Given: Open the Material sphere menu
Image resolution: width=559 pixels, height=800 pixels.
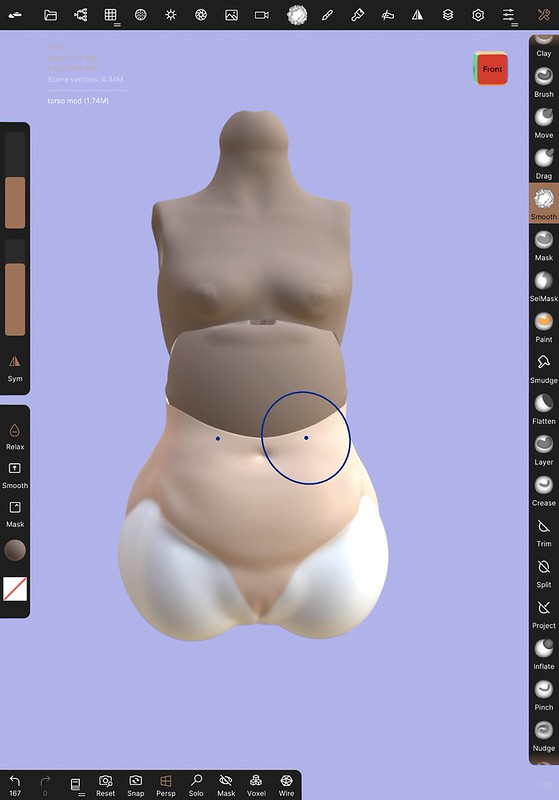Looking at the screenshot, I should point(141,15).
